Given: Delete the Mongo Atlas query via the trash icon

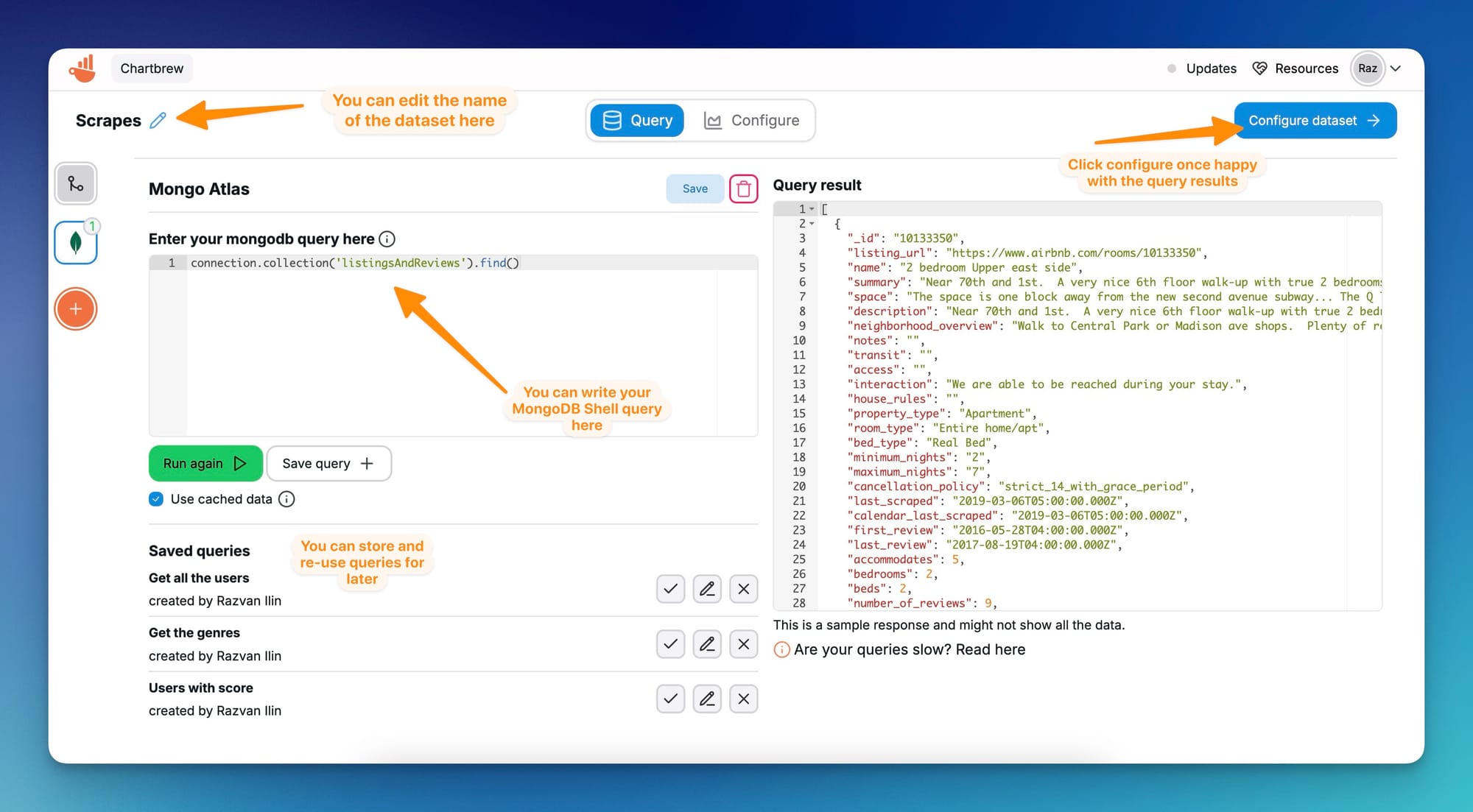Looking at the screenshot, I should [x=743, y=188].
